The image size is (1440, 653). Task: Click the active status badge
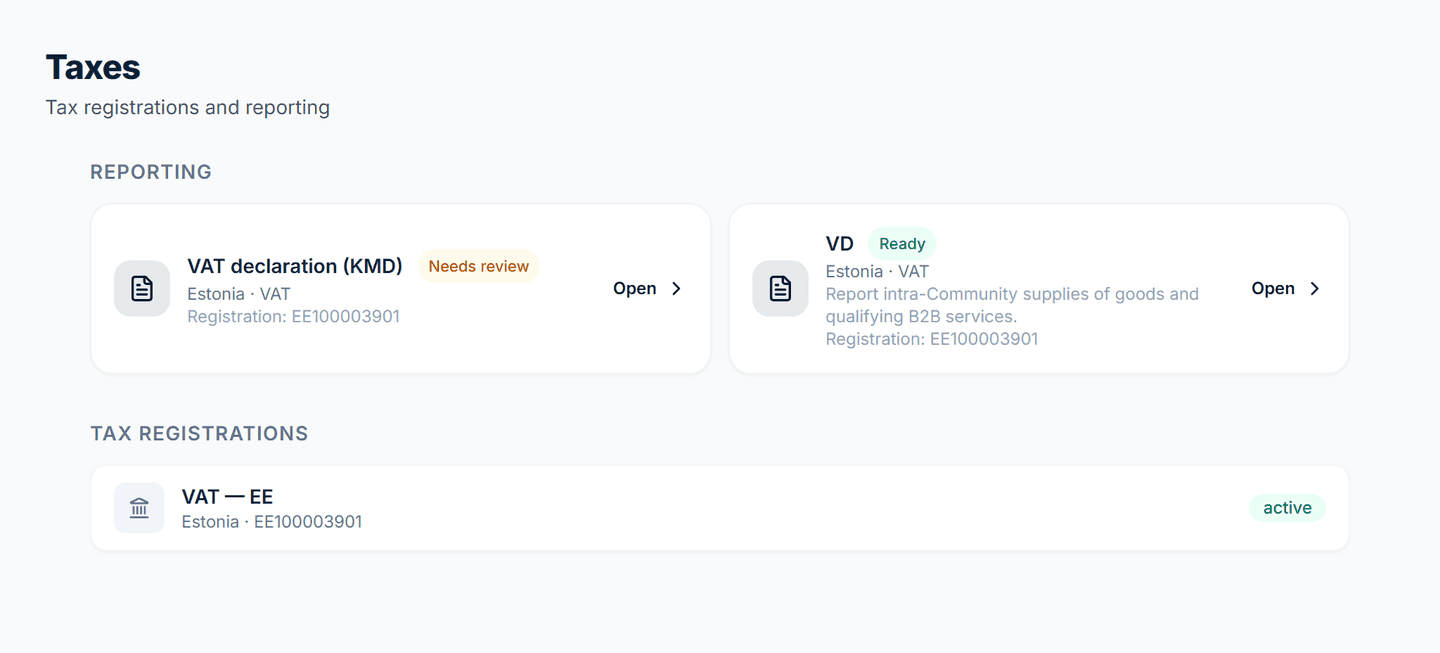click(x=1287, y=508)
